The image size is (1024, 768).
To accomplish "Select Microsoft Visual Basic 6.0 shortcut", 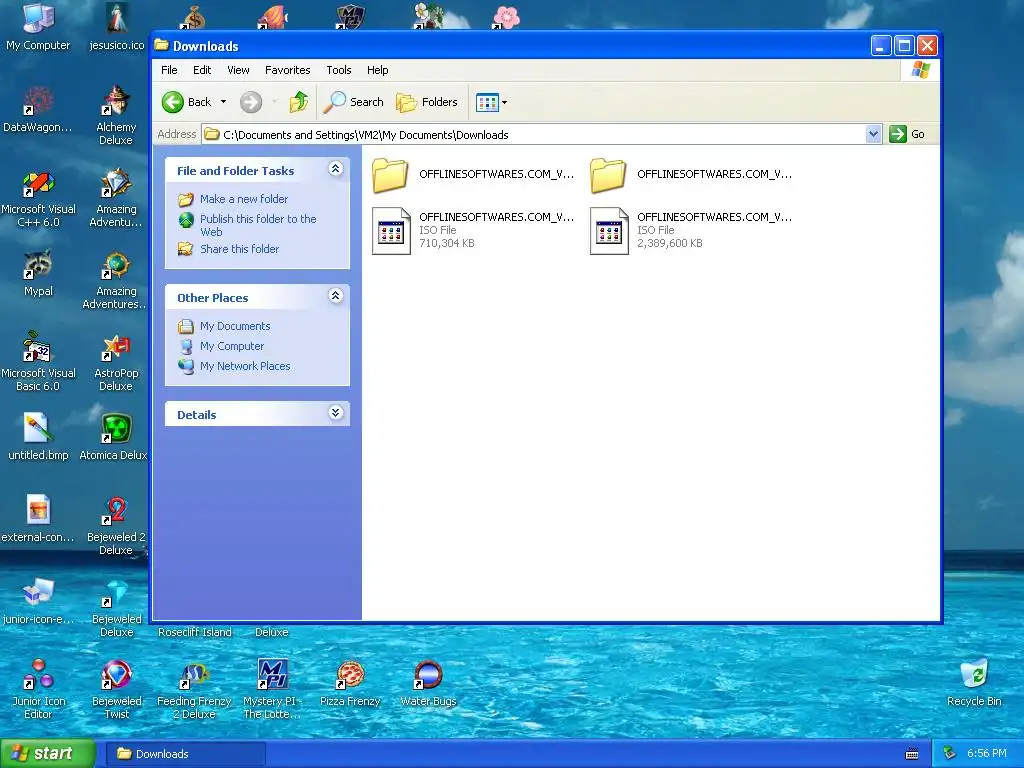I will 38,362.
